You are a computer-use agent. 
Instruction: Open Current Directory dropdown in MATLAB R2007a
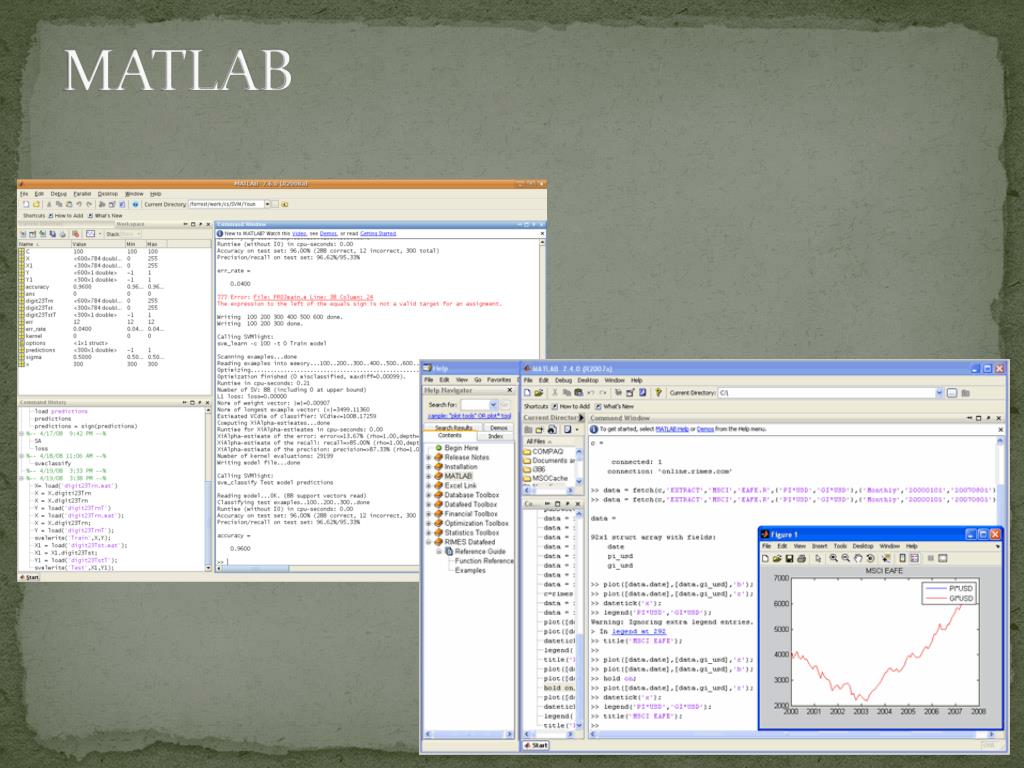click(x=939, y=392)
